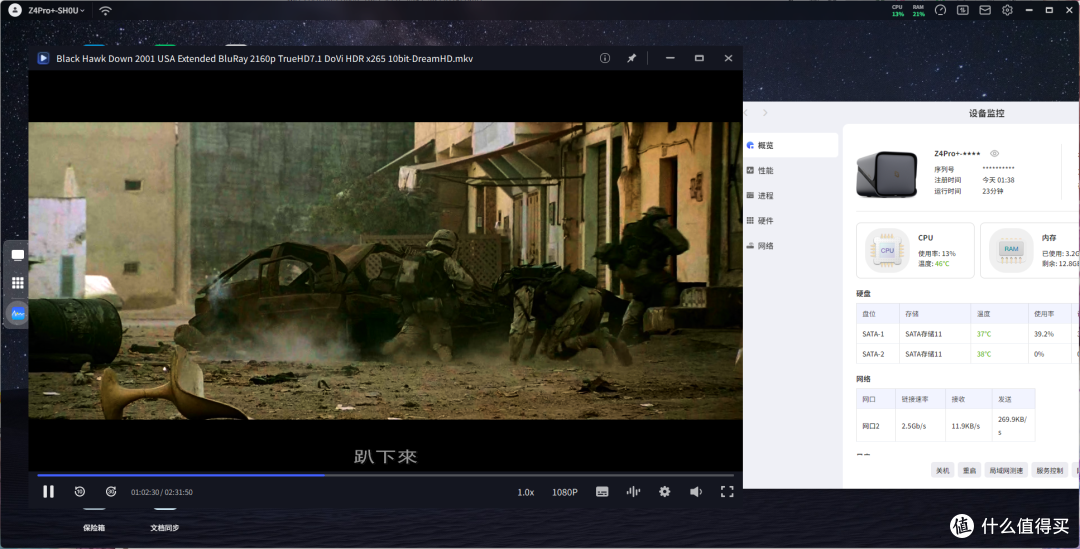Click the 38℃ temperature value

coord(984,354)
